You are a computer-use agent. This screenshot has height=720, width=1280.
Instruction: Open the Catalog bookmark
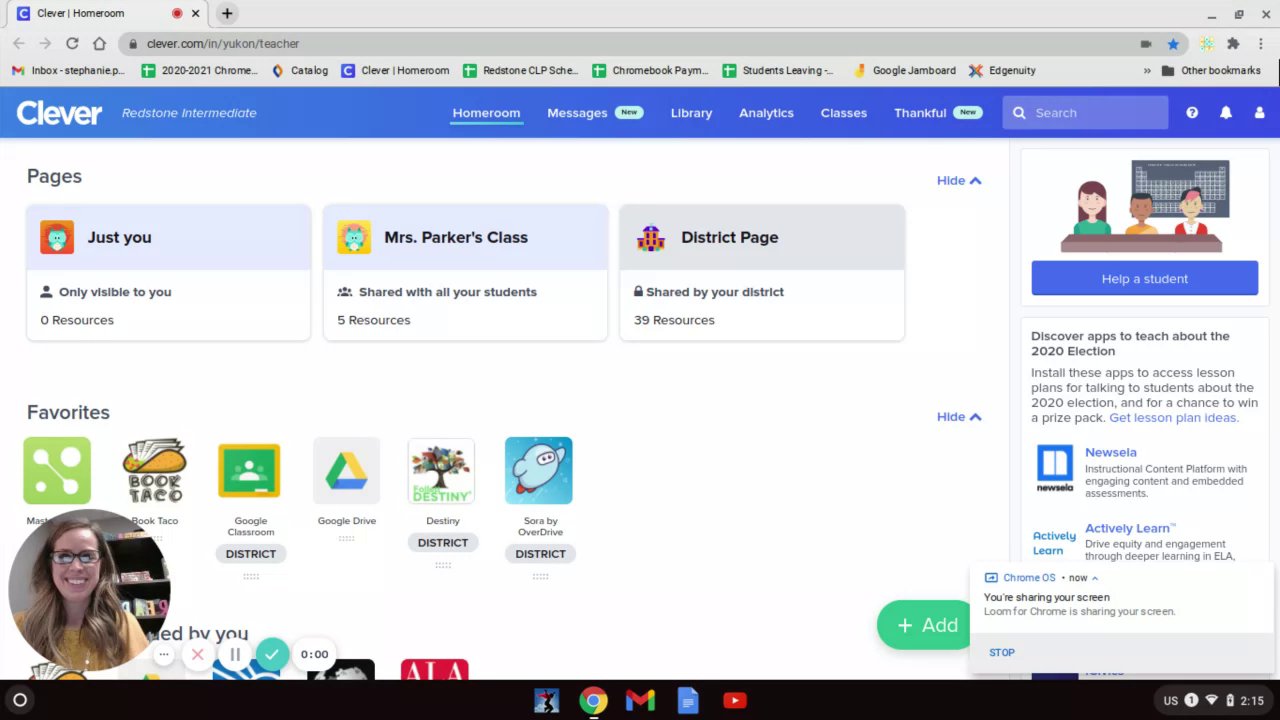click(x=300, y=71)
